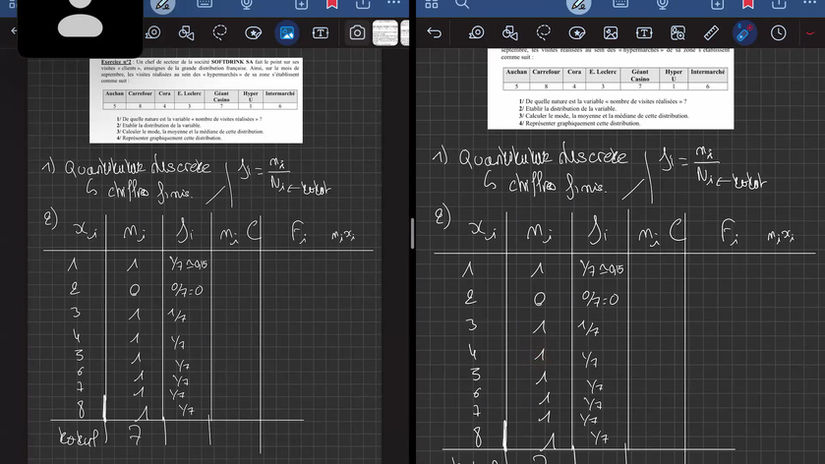Viewport: 825px width, 464px height.
Task: Open the page thumbnails grid in the right window
Action: [431, 4]
